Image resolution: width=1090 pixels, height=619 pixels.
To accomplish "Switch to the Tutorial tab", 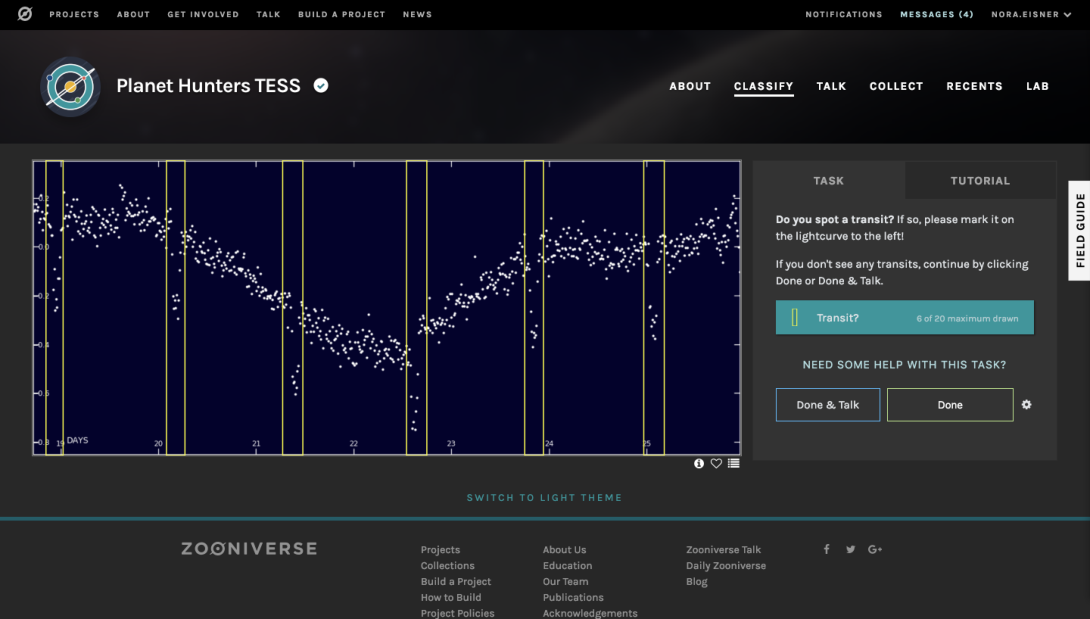I will (x=980, y=181).
